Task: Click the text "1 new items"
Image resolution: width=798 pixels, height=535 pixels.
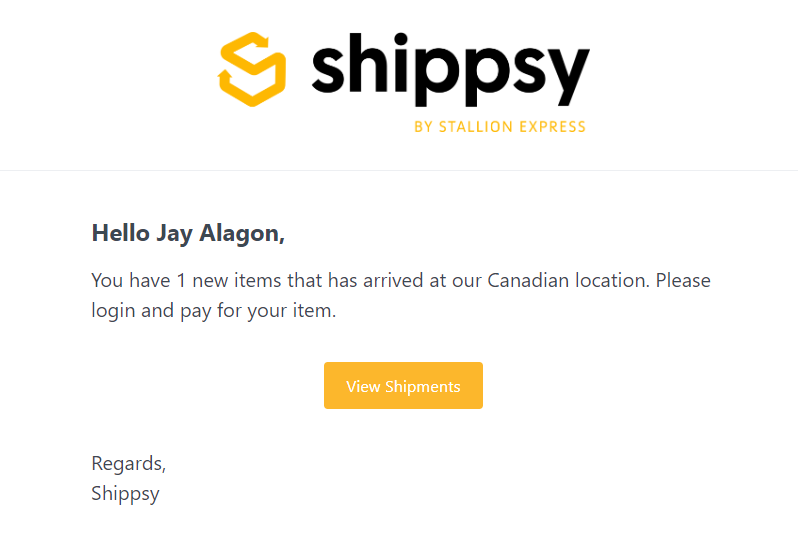Action: click(x=227, y=280)
